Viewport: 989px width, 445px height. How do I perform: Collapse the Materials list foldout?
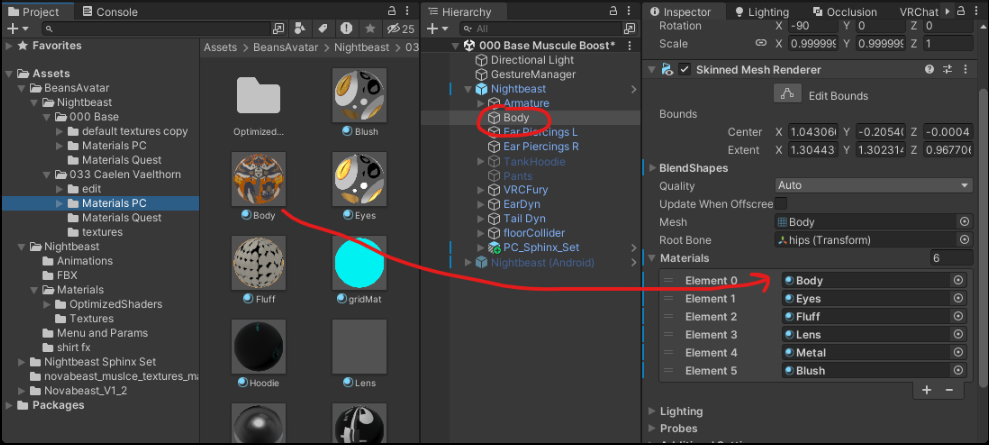pyautogui.click(x=652, y=258)
